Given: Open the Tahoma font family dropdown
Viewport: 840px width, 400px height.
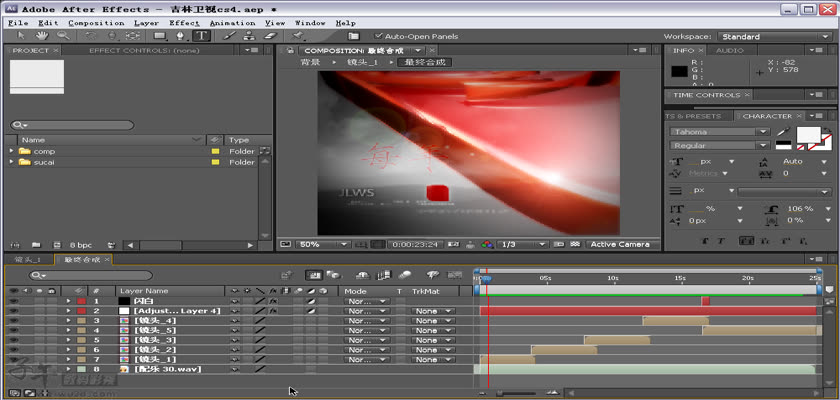Looking at the screenshot, I should tap(719, 132).
